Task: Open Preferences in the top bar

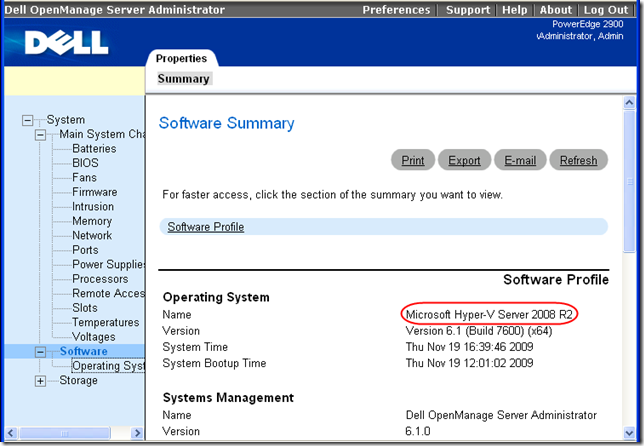Action: (x=396, y=9)
